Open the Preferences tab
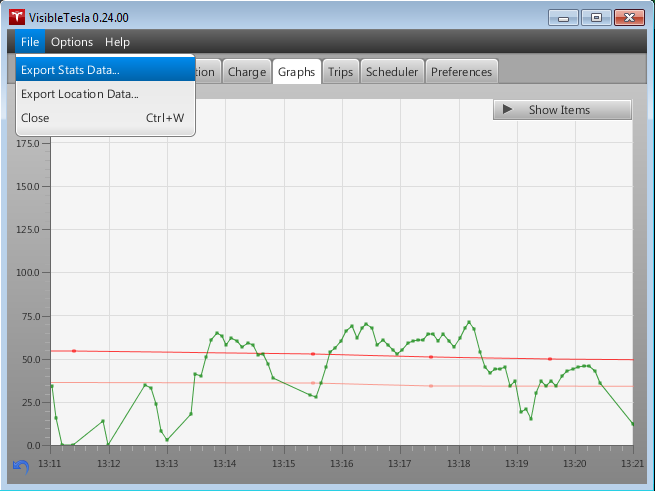The image size is (655, 491). point(462,72)
